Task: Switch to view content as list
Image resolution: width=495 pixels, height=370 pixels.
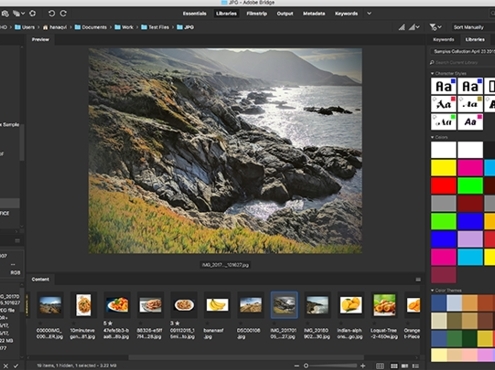Action: [x=415, y=366]
